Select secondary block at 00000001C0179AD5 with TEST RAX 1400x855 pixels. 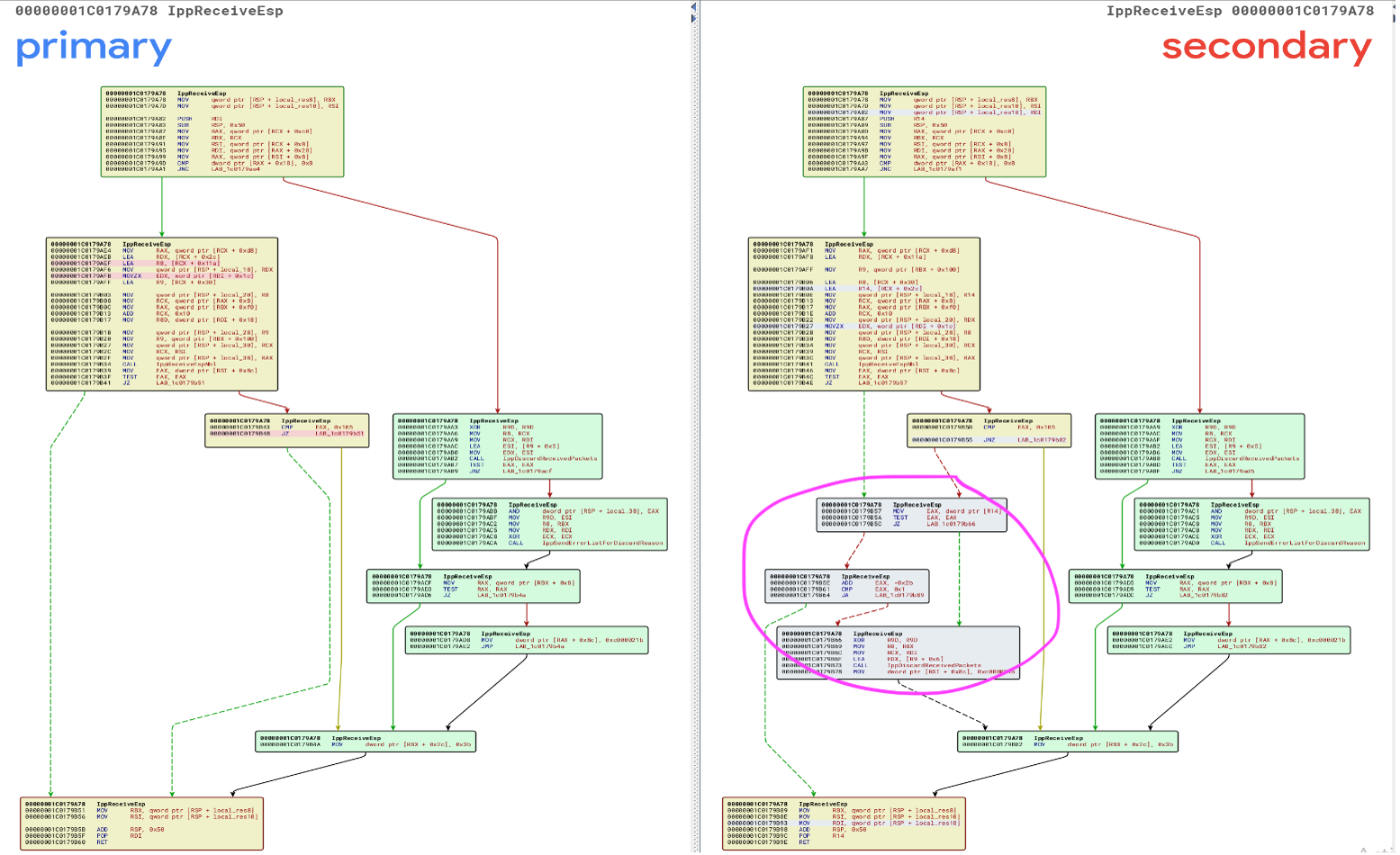(x=1175, y=586)
